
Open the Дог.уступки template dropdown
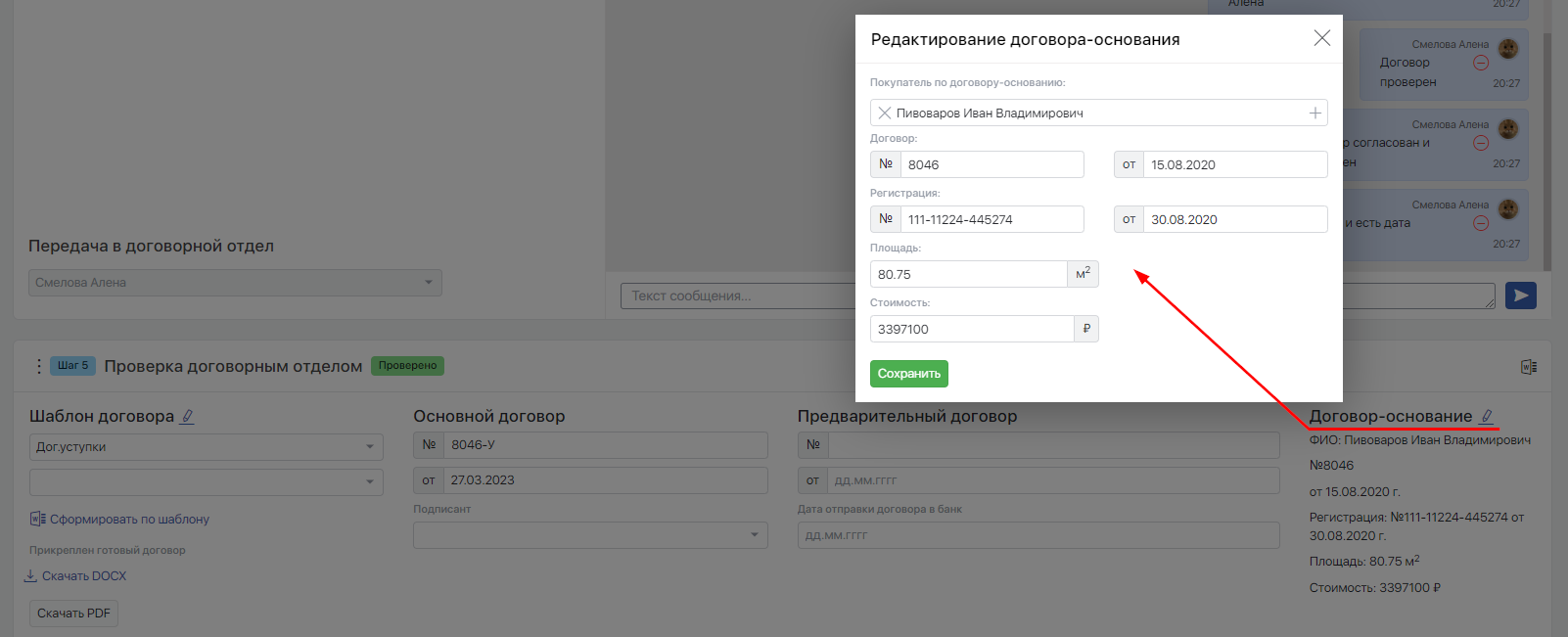pyautogui.click(x=206, y=447)
